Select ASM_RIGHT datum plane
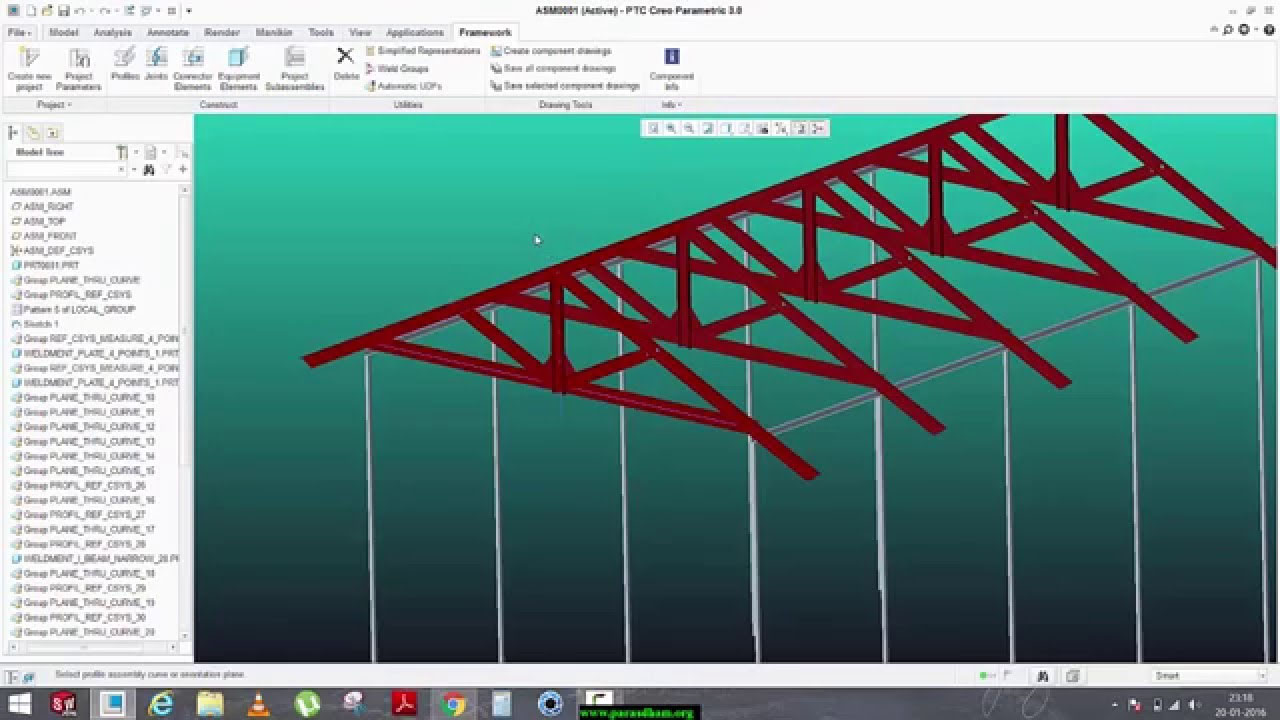The height and width of the screenshot is (720, 1280). point(42,206)
